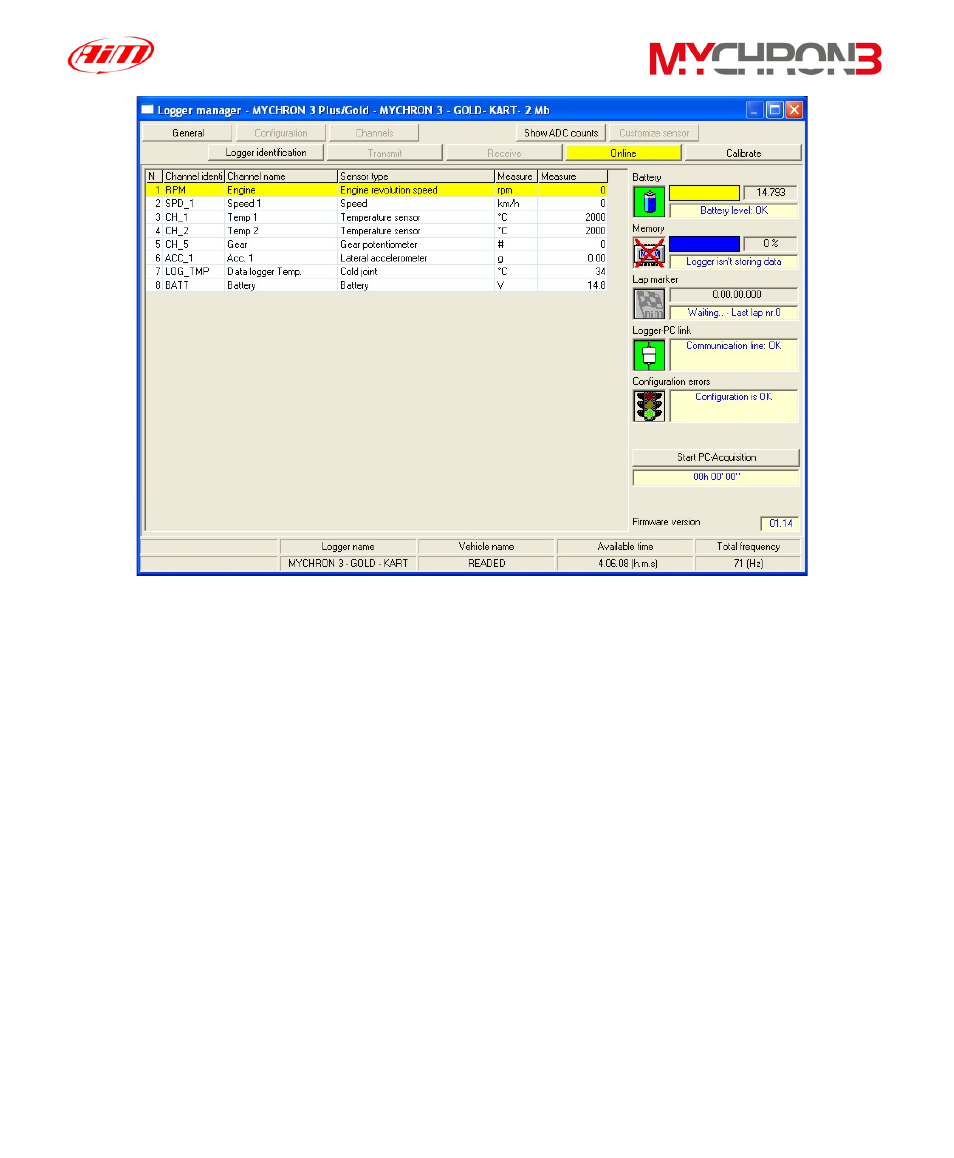The height and width of the screenshot is (1158, 954).
Task: Toggle the yellow Online button
Action: (623, 153)
